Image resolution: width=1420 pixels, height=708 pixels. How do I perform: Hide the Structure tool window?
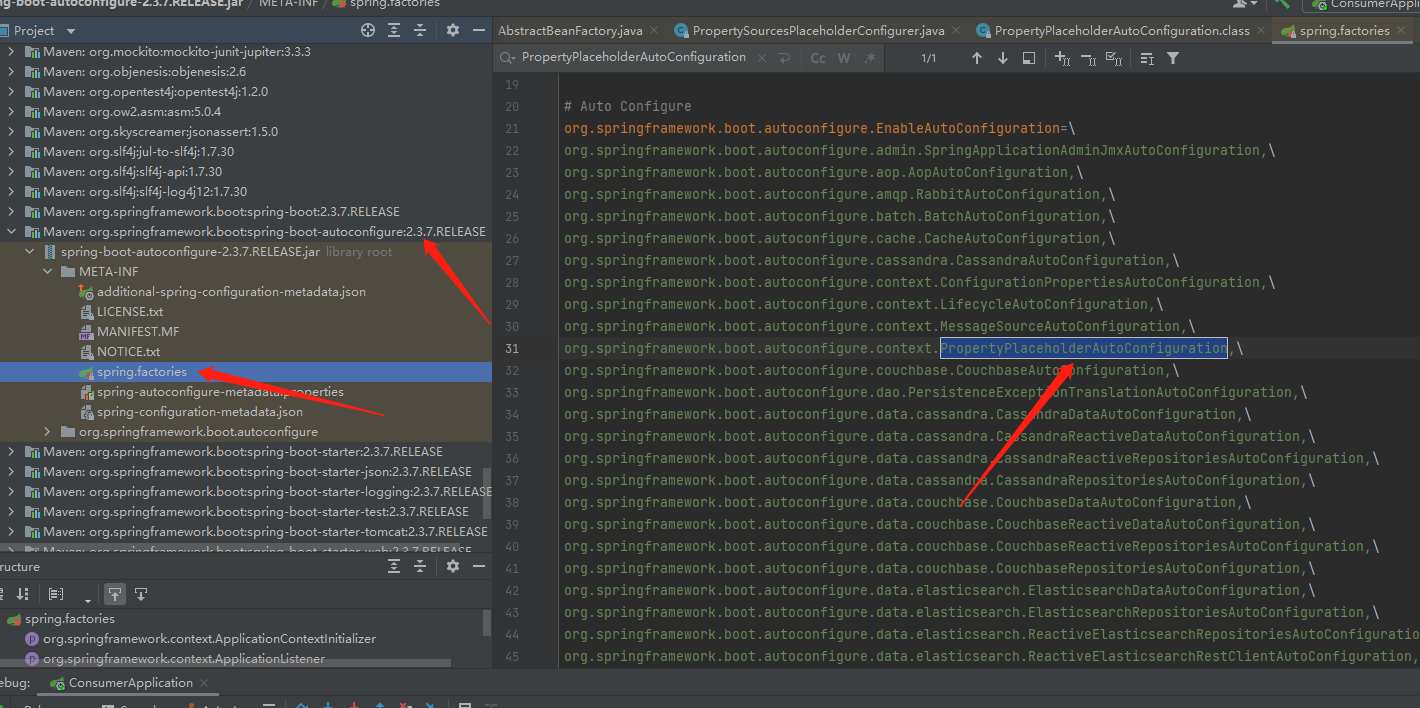click(x=478, y=566)
